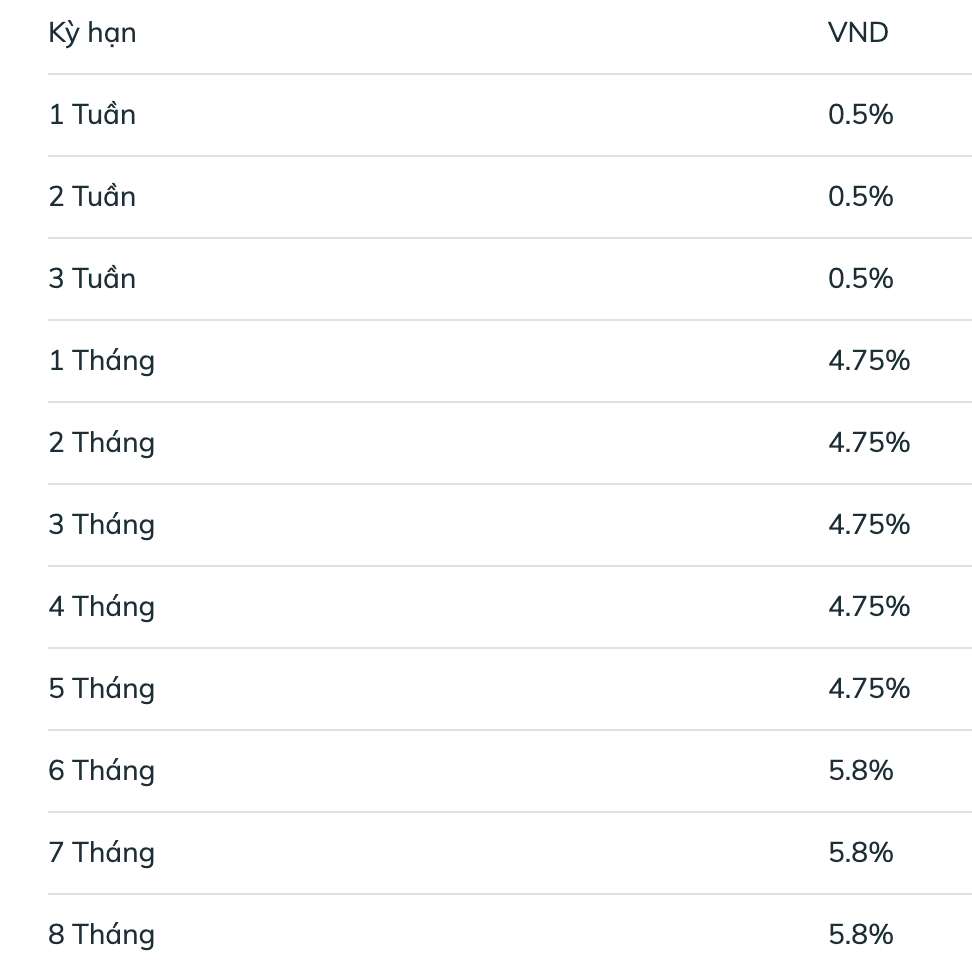Select the "6 Tháng" term label
972x968 pixels.
102,771
